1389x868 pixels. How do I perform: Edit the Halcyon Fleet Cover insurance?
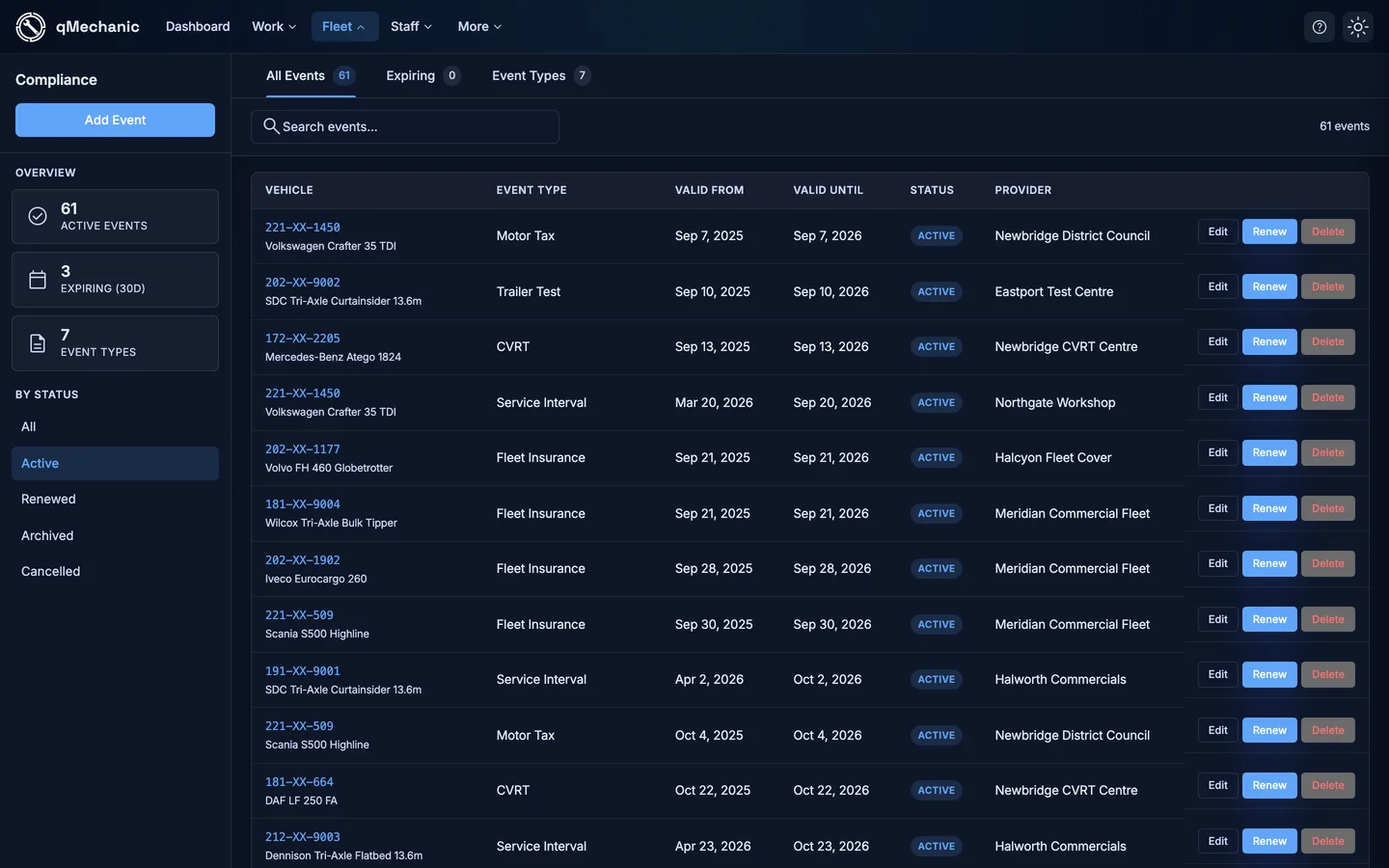point(1217,452)
